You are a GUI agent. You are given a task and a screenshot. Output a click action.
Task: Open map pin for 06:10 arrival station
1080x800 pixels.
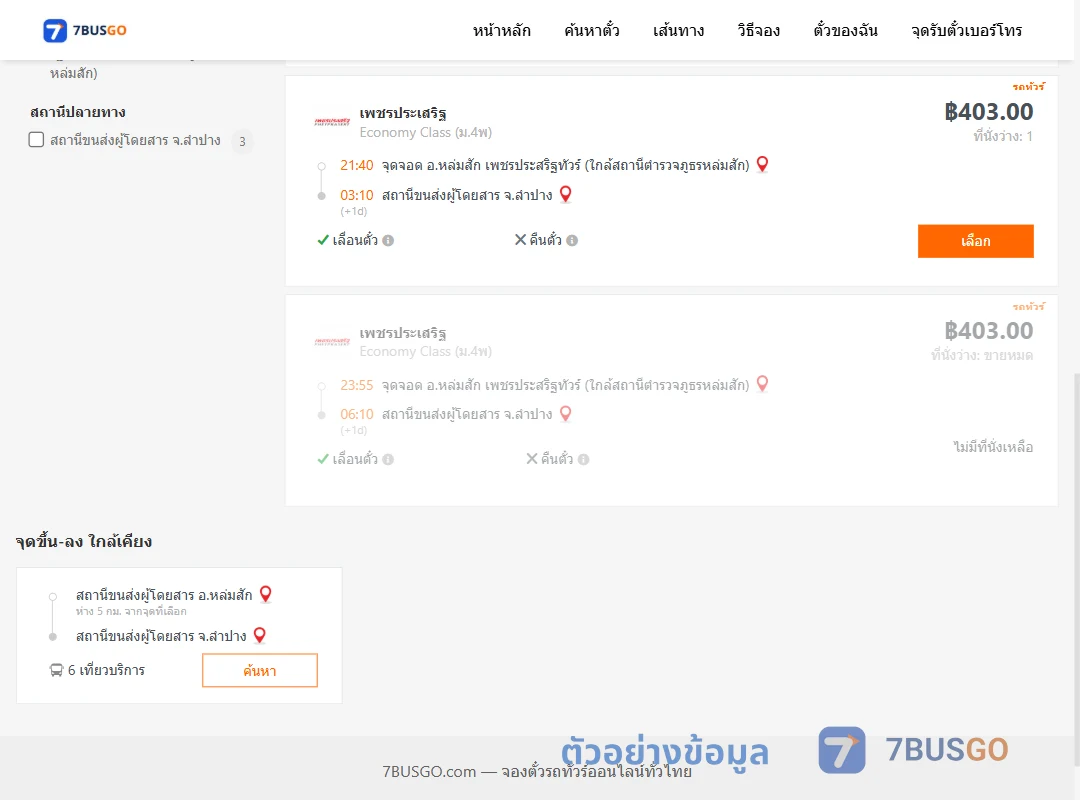coord(565,413)
